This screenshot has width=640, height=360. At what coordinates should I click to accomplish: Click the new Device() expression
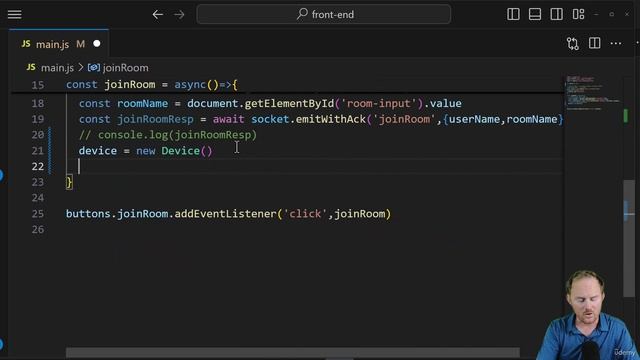point(174,151)
